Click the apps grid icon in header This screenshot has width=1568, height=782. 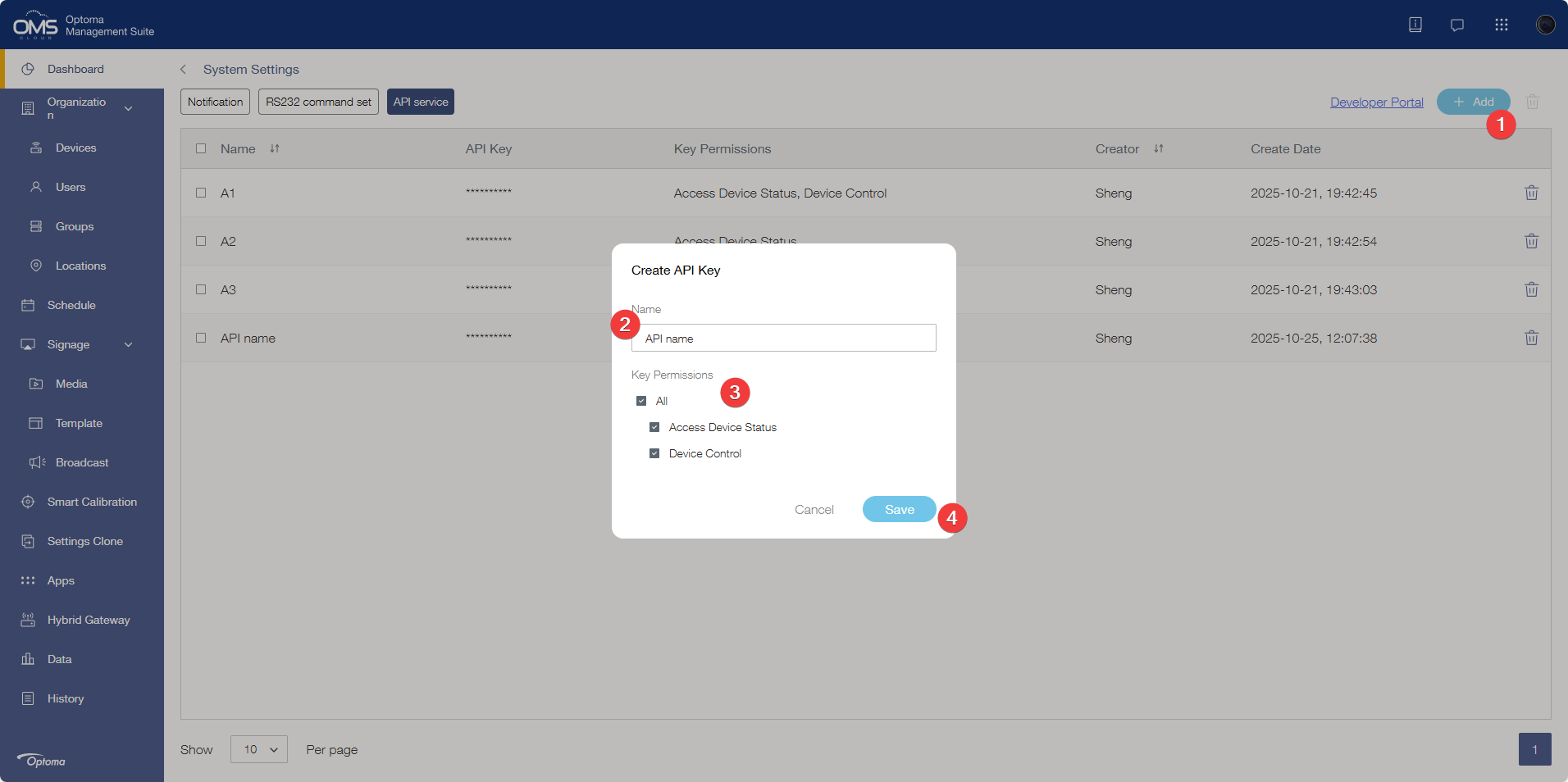tap(1501, 25)
